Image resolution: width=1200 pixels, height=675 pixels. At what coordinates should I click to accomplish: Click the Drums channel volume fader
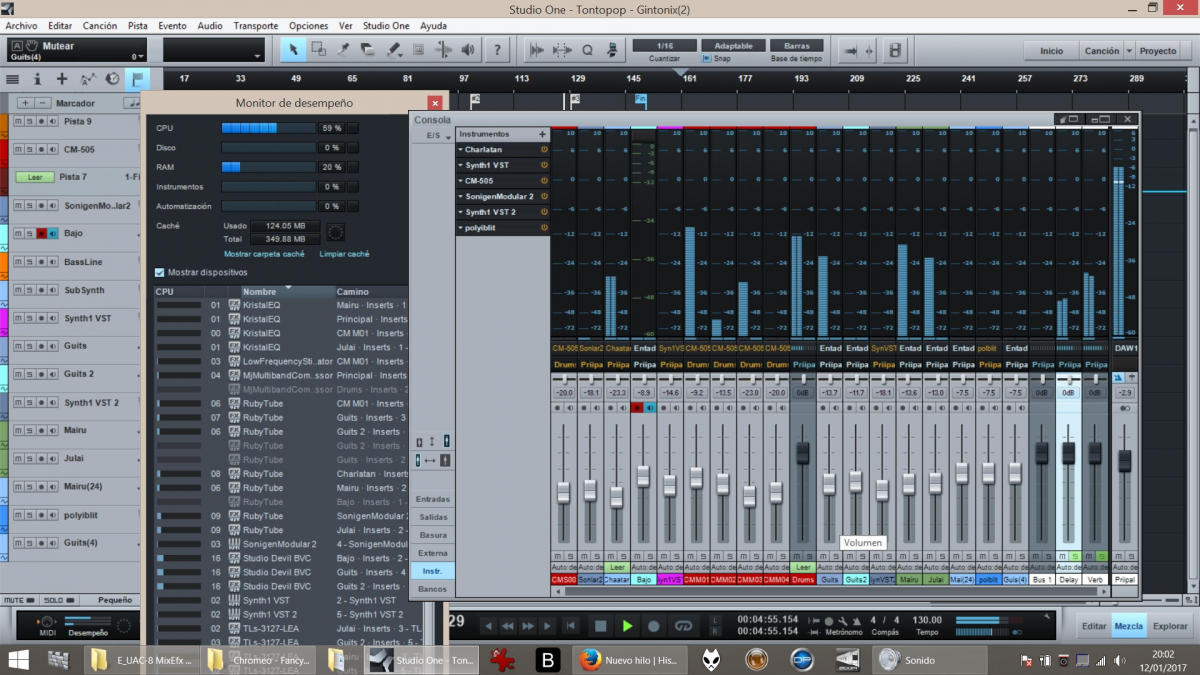tap(802, 453)
